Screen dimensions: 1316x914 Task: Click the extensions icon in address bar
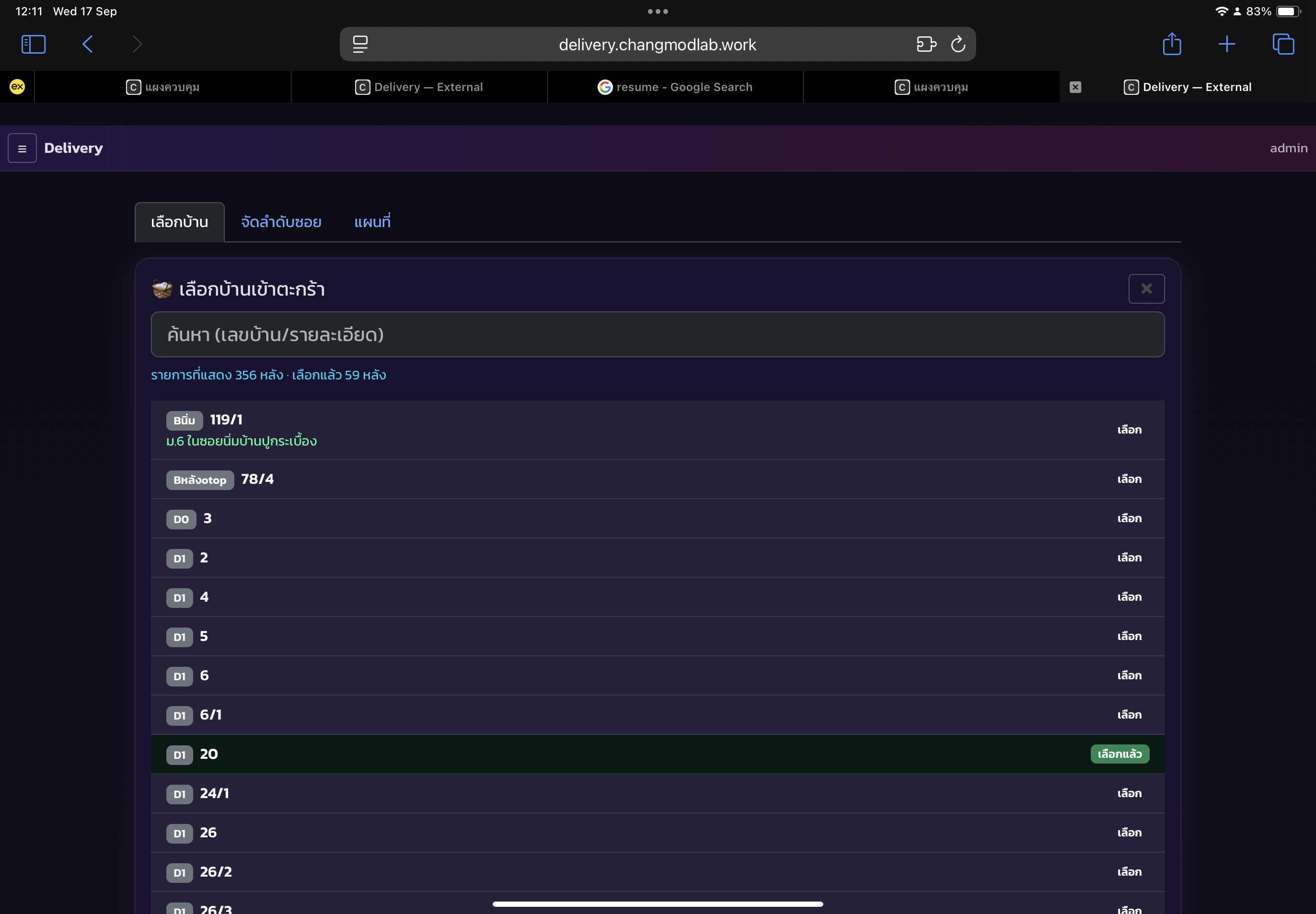click(926, 44)
